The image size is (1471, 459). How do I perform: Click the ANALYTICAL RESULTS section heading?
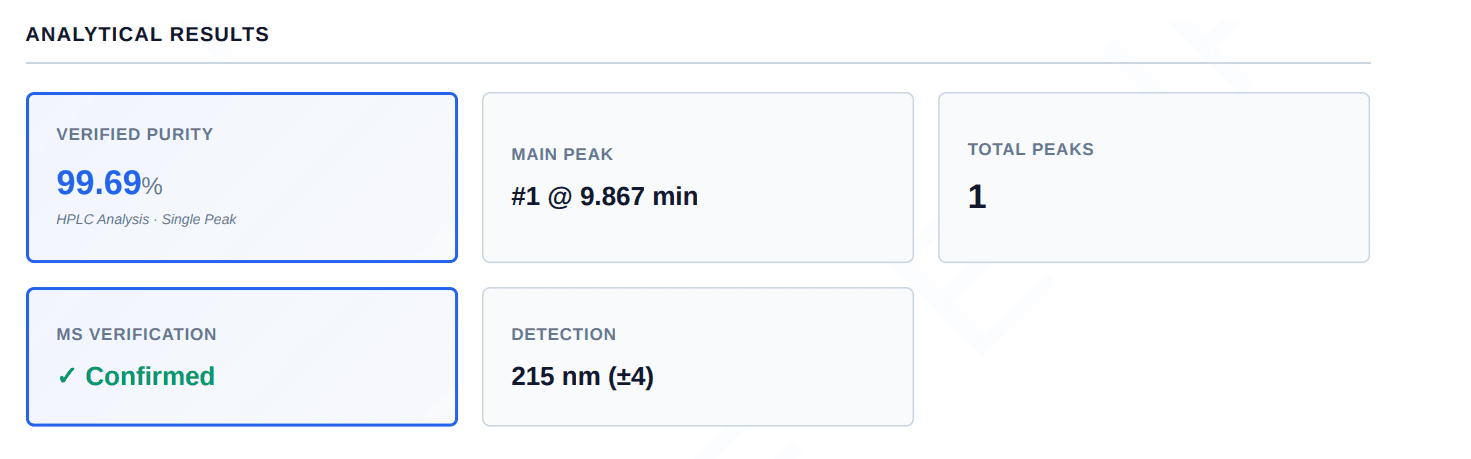point(148,34)
